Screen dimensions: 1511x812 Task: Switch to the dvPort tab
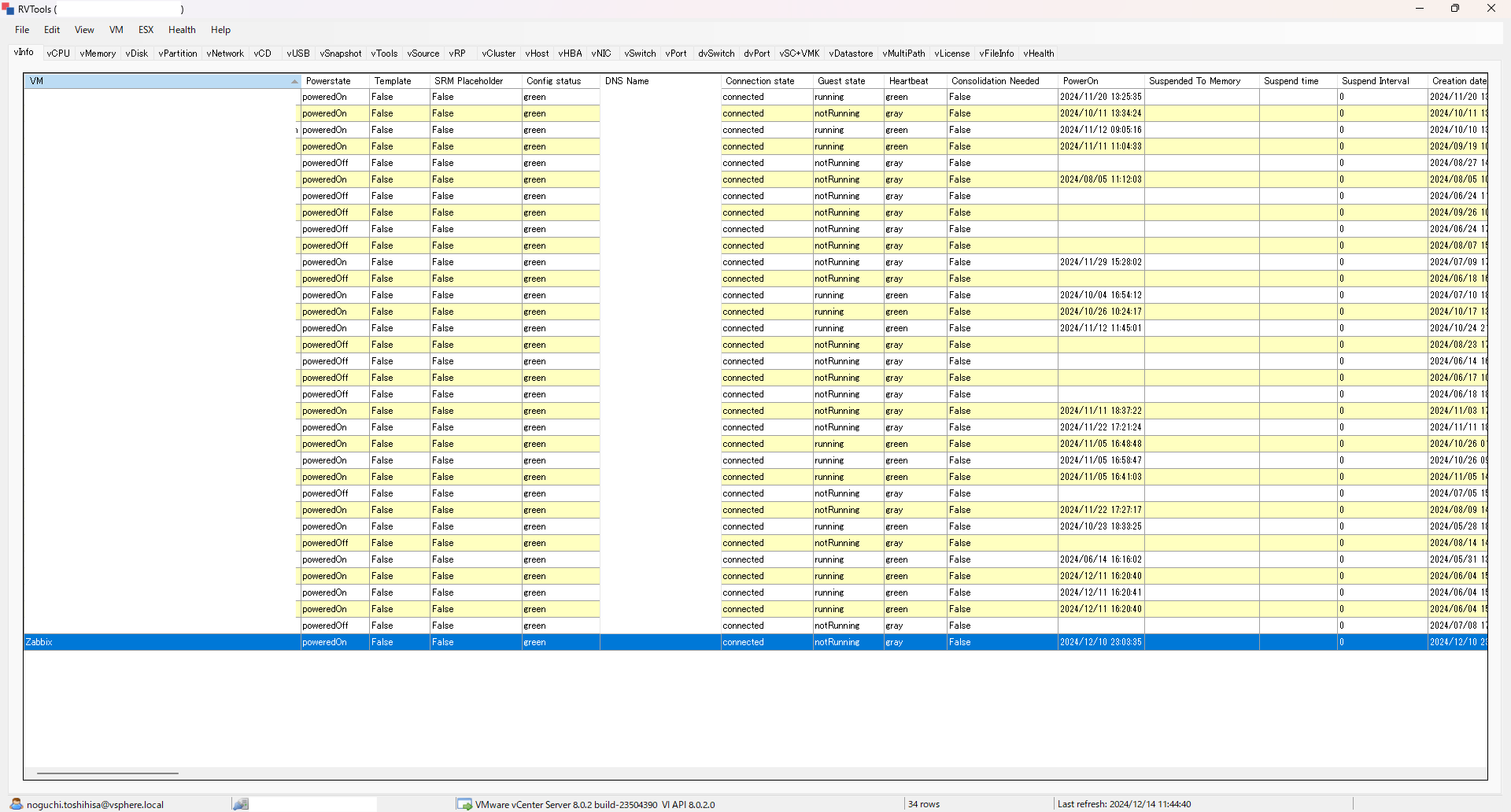[x=757, y=54]
